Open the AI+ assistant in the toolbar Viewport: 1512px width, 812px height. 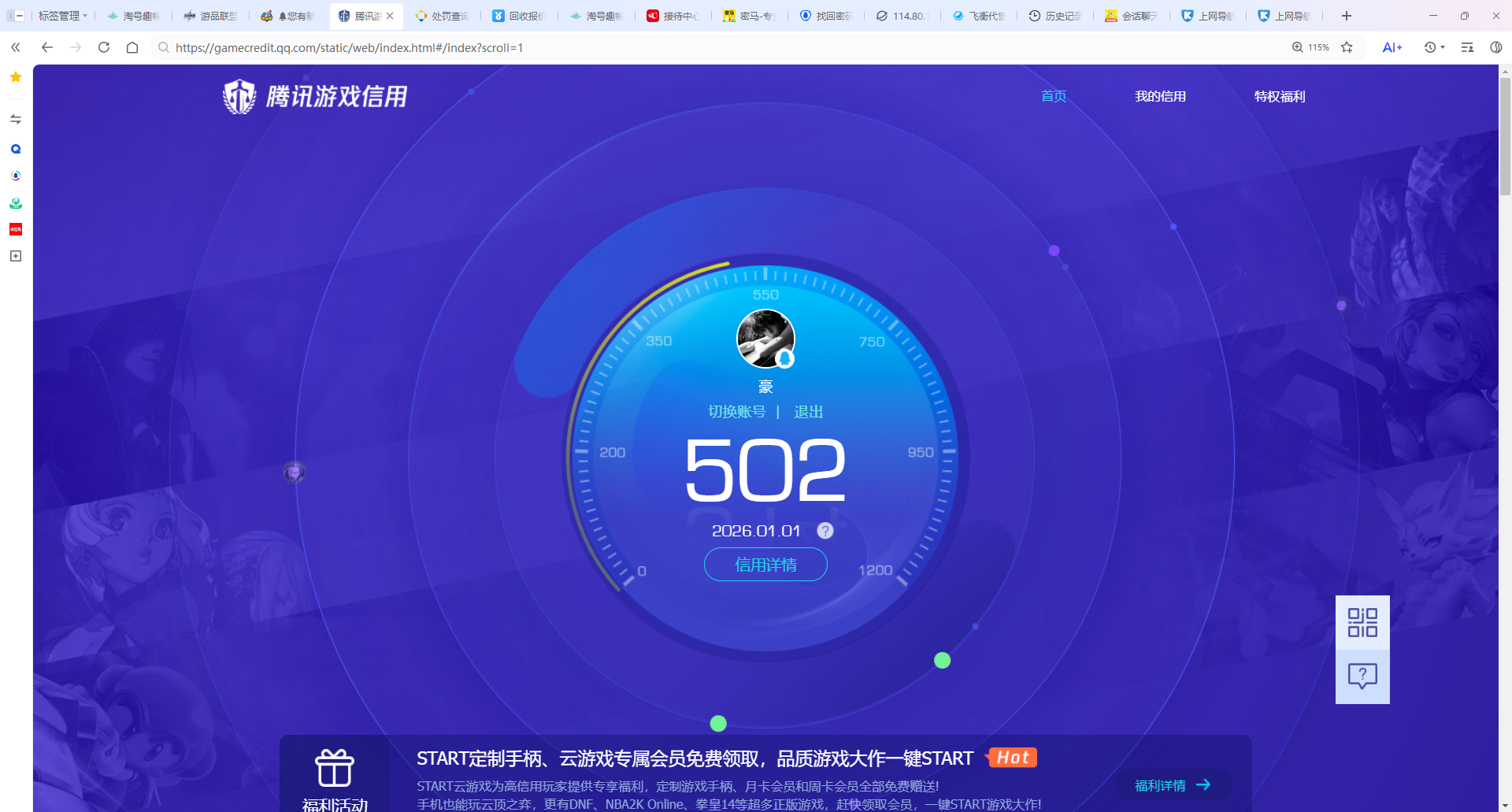1391,47
